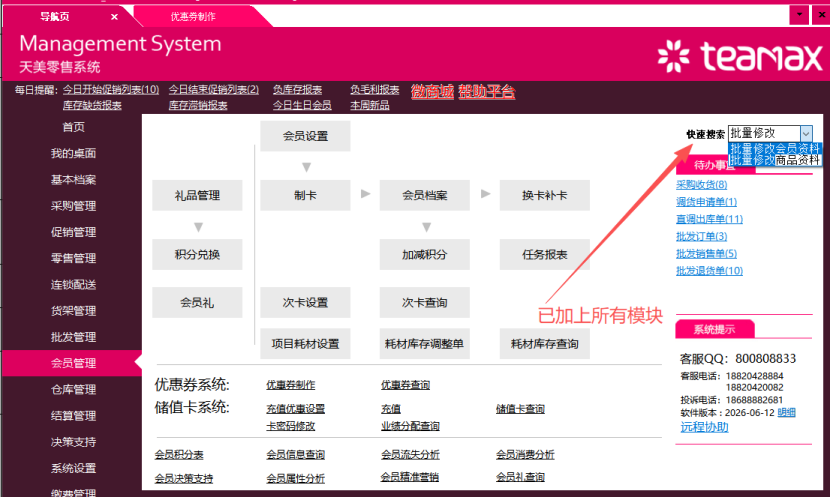The width and height of the screenshot is (830, 497).
Task: Open the 微商城 link
Action: [x=432, y=92]
